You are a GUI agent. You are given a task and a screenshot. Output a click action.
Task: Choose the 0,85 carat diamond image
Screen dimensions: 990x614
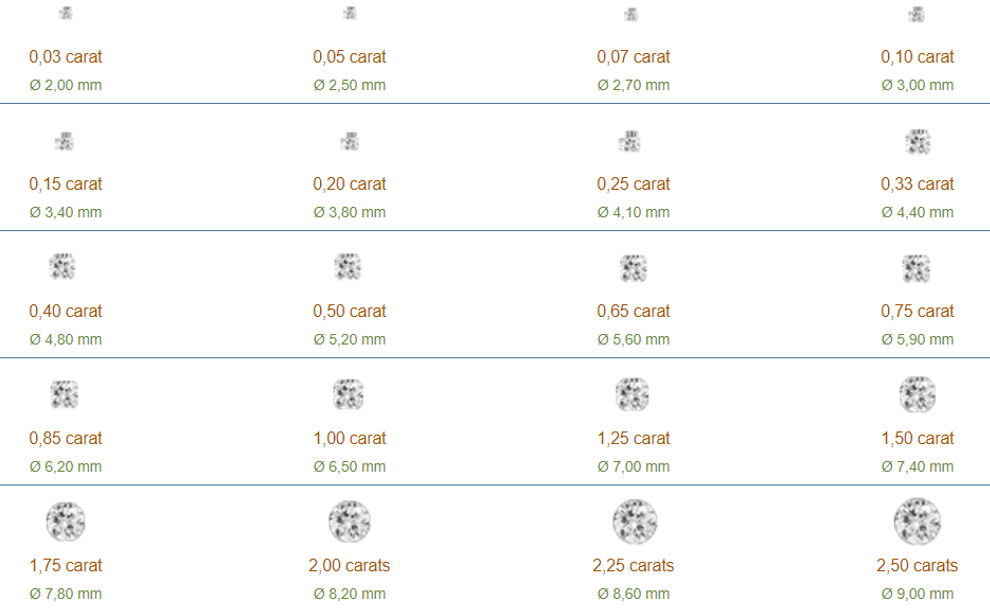[x=66, y=395]
